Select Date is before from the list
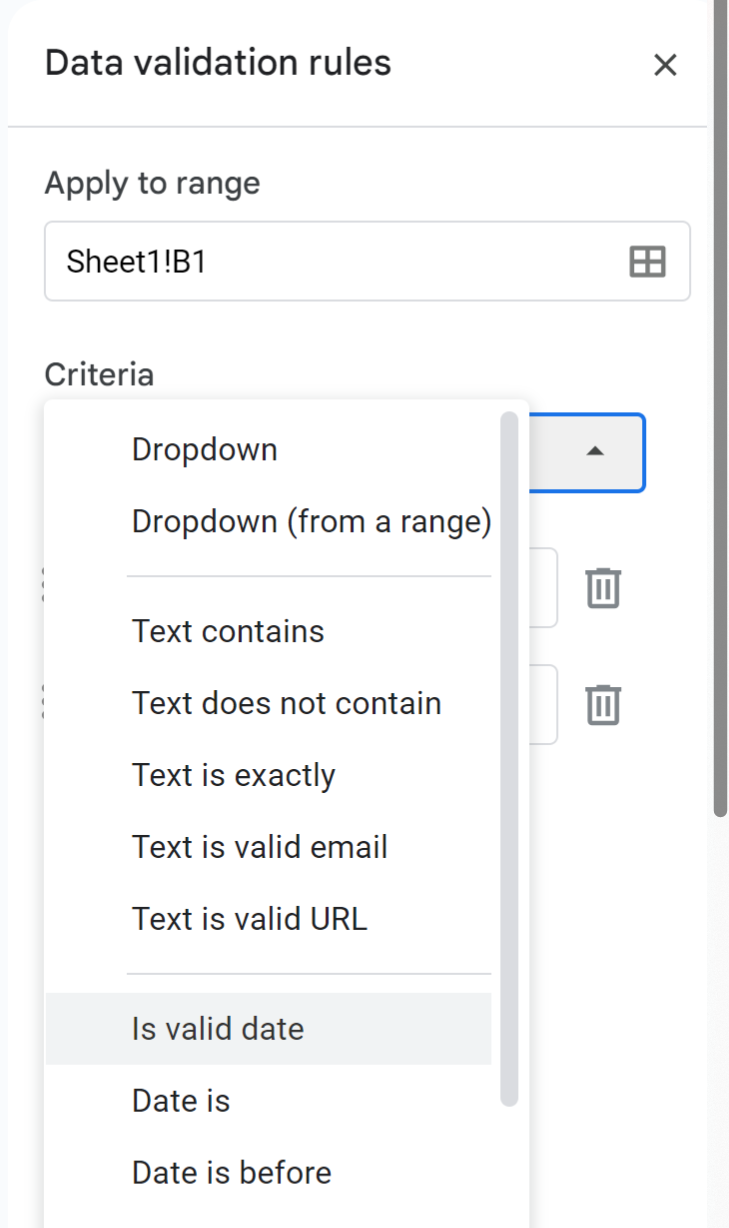 tap(231, 1172)
